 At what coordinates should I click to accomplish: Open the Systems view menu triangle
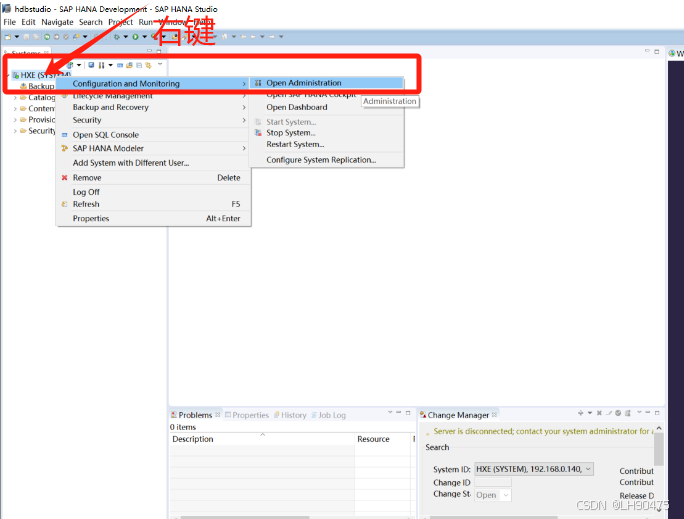click(x=160, y=64)
